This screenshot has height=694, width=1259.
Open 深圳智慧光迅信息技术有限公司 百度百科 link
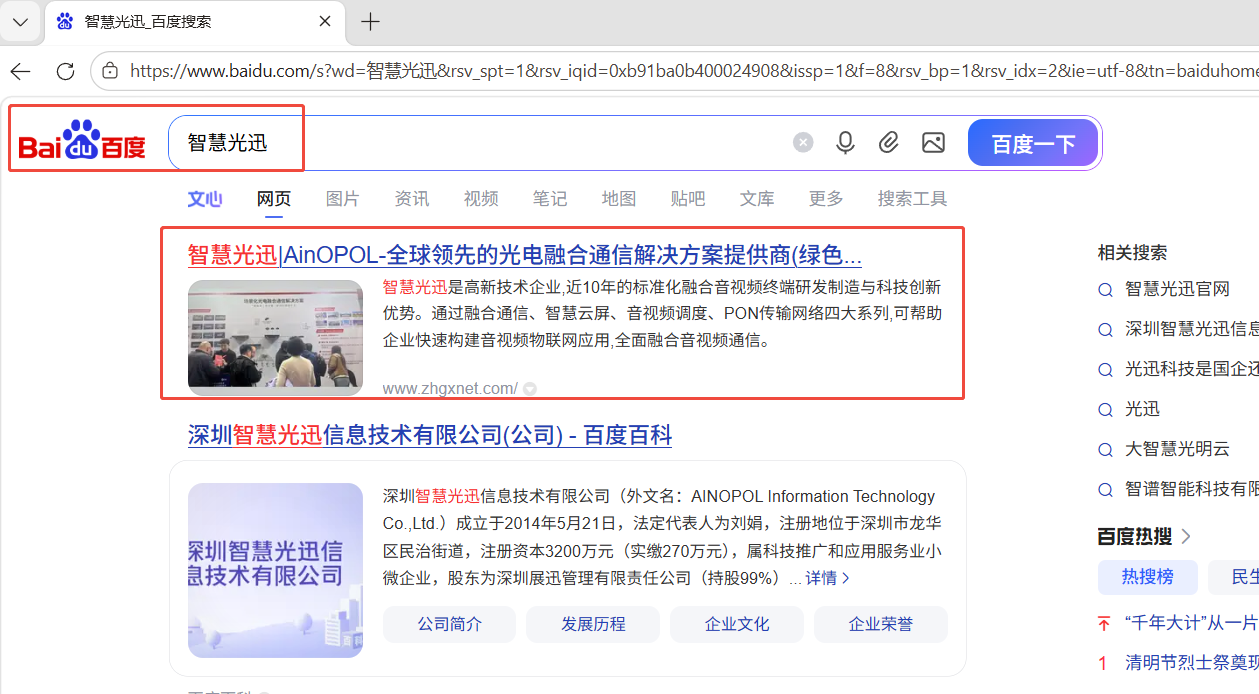coord(430,435)
